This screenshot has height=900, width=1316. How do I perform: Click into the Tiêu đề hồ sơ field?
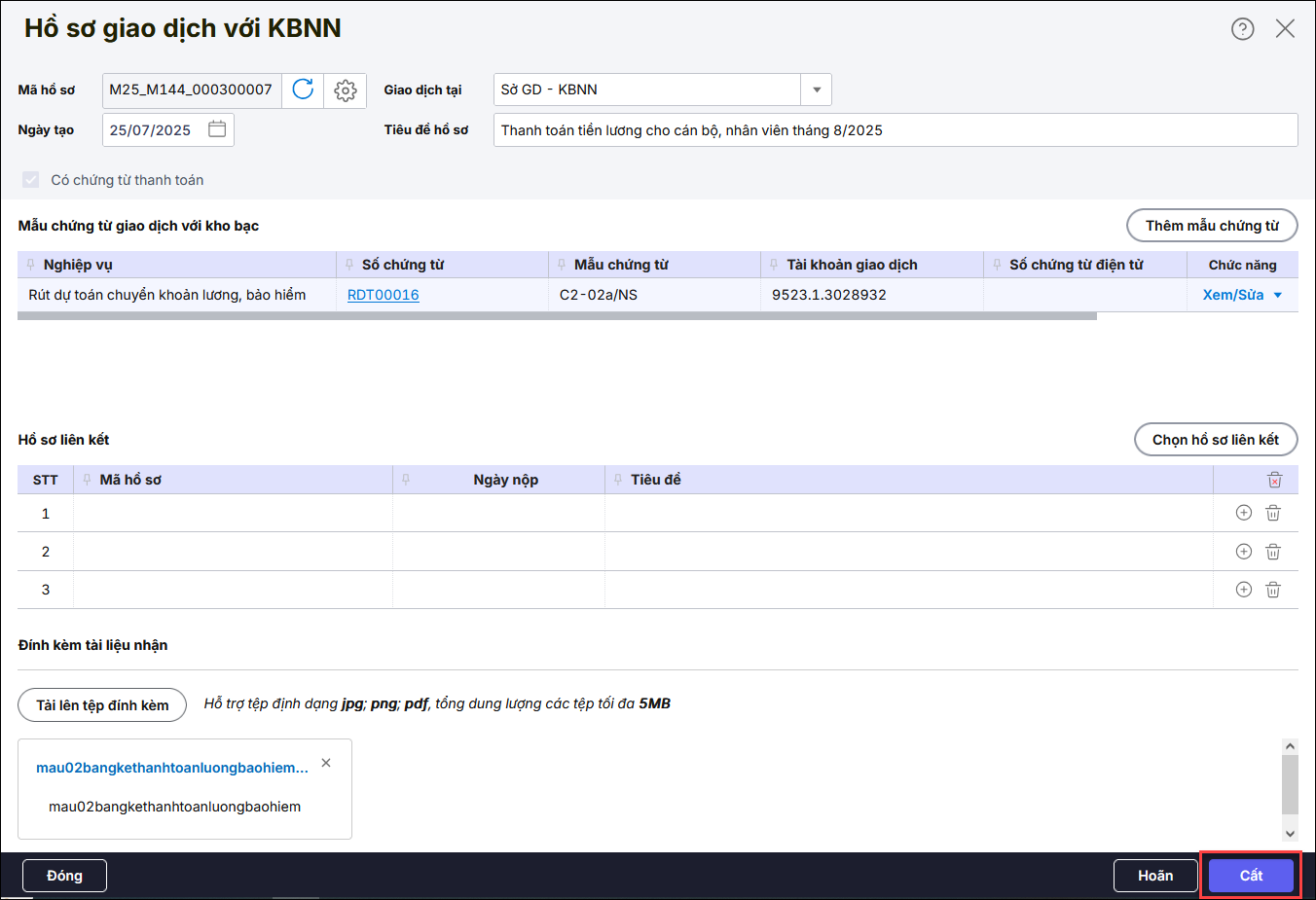coord(895,130)
